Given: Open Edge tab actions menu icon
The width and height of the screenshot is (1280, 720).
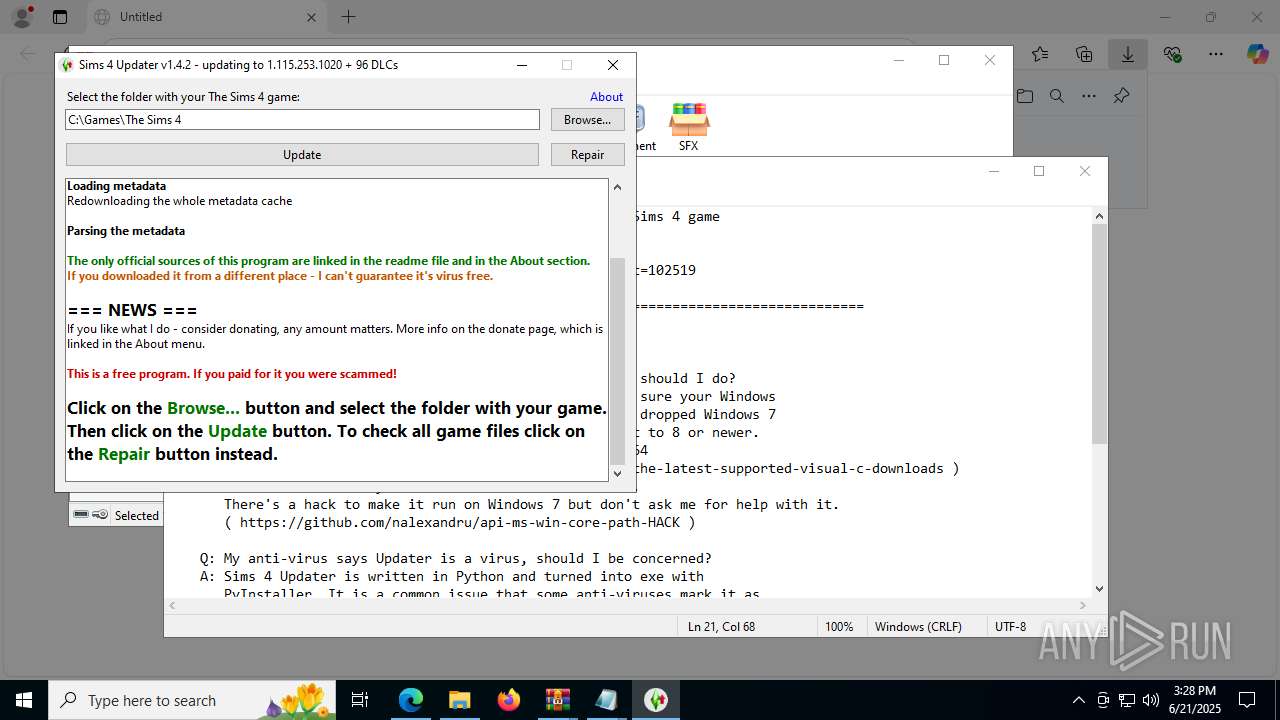Looking at the screenshot, I should click(60, 17).
